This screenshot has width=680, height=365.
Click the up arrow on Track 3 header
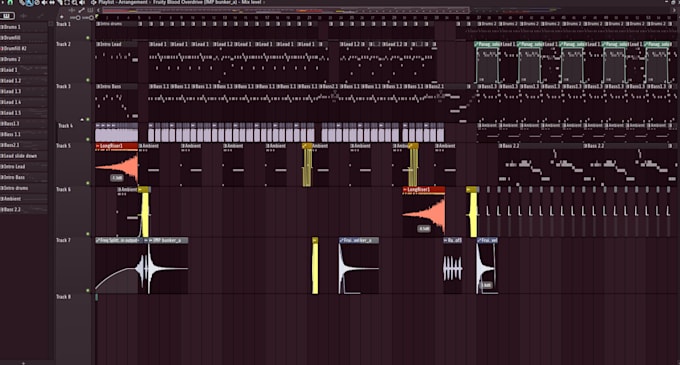(82, 119)
